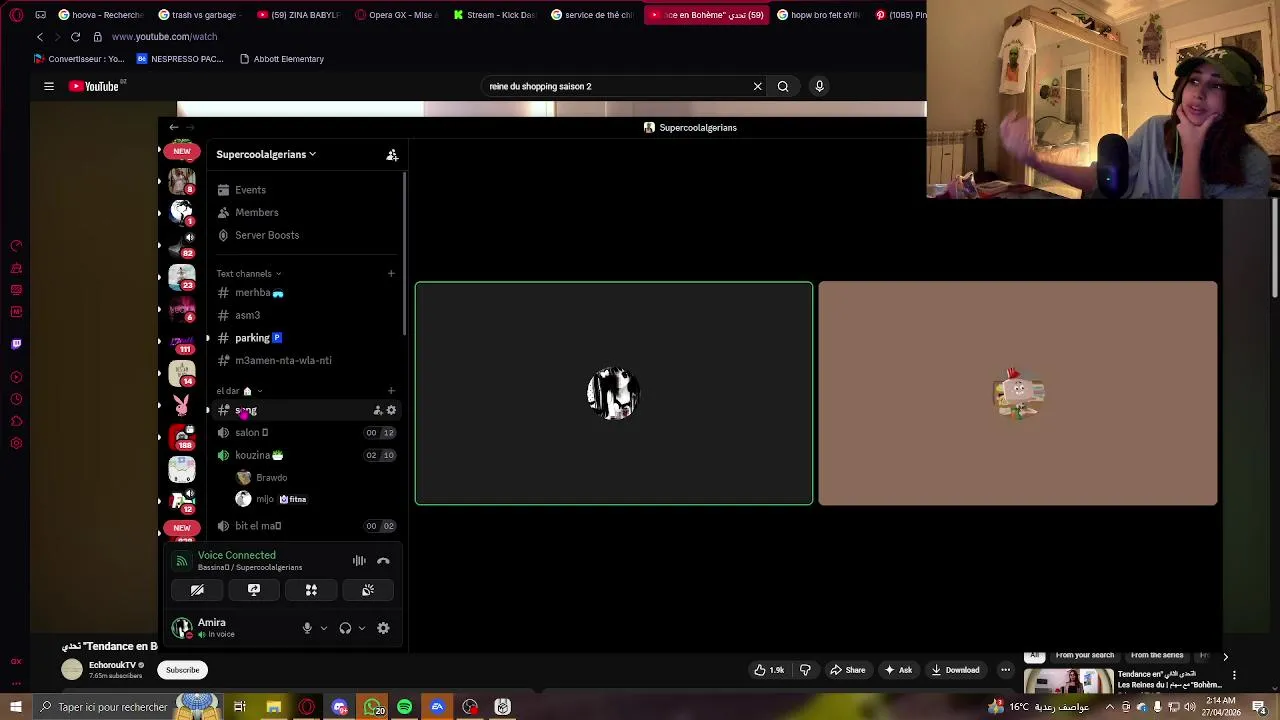Open Discord Members list
1280x720 pixels.
307,212
